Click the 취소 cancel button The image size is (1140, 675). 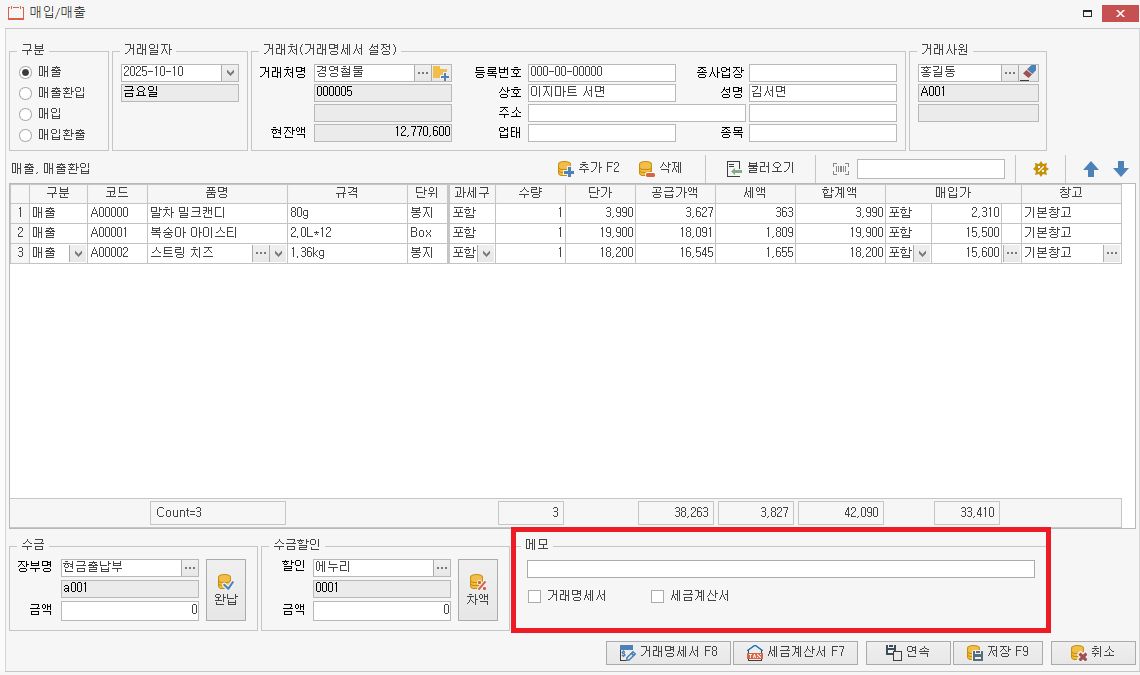click(1092, 653)
